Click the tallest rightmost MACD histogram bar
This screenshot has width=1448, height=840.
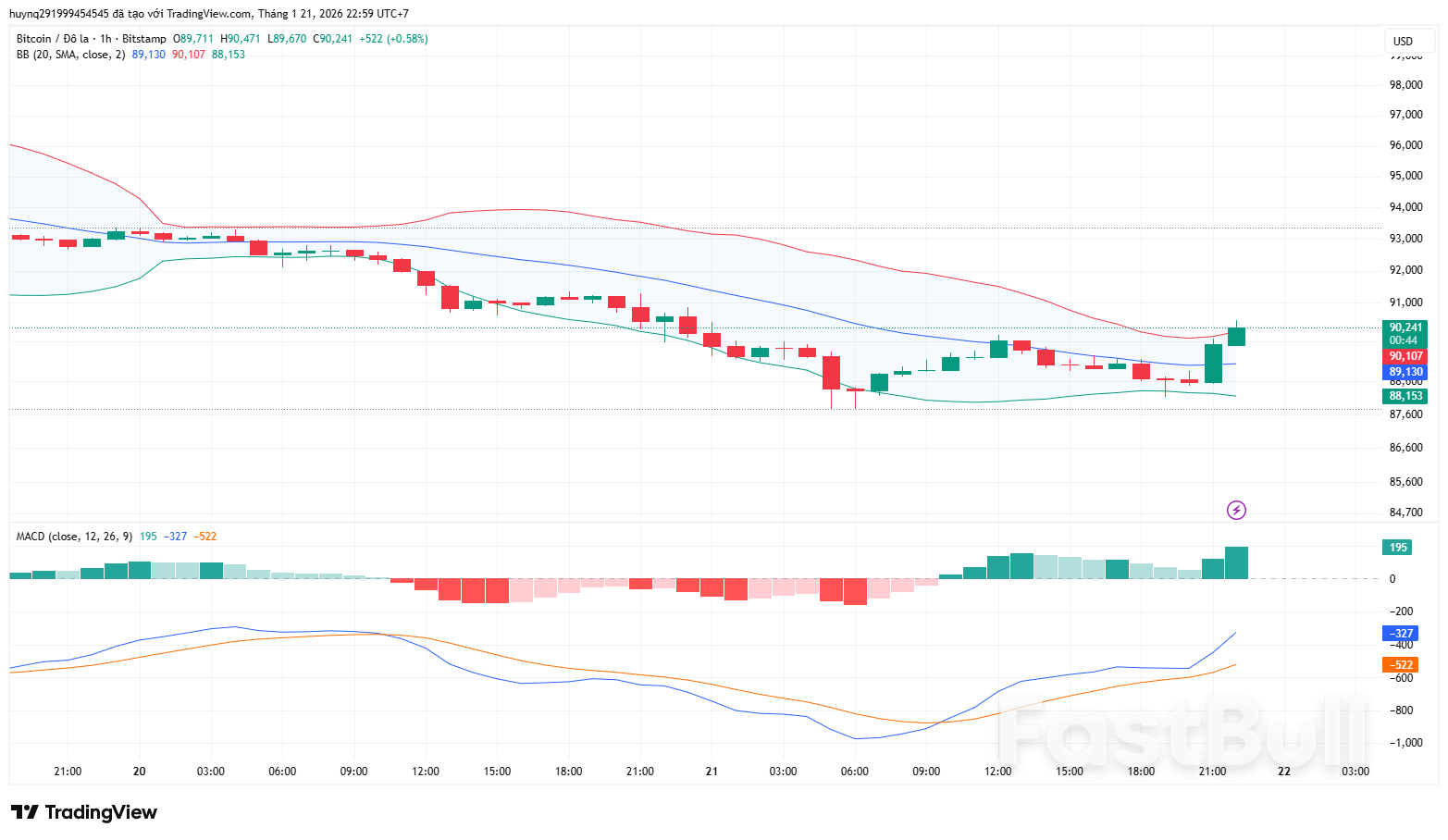pos(1236,562)
